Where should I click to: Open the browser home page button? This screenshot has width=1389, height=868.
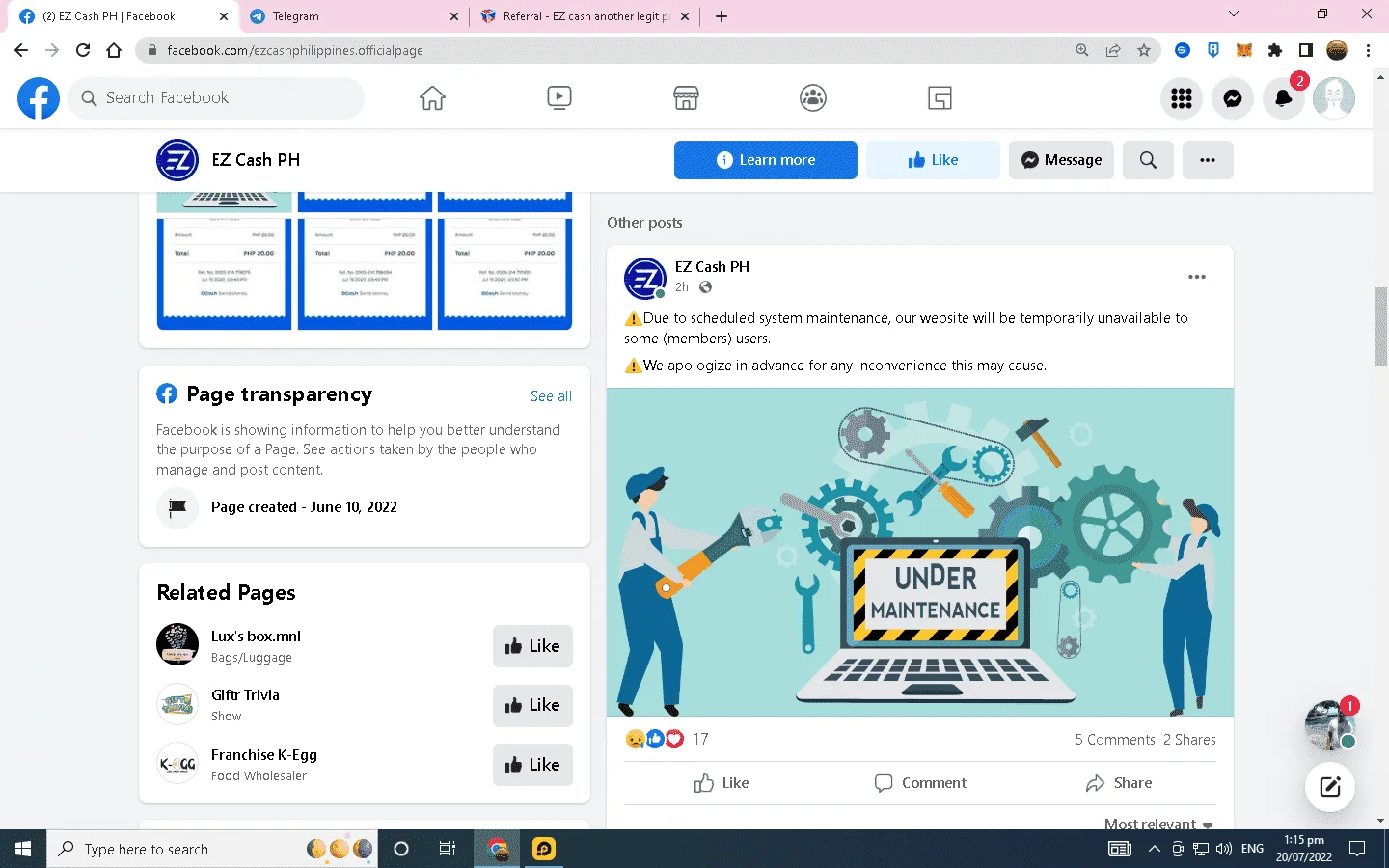[x=114, y=50]
